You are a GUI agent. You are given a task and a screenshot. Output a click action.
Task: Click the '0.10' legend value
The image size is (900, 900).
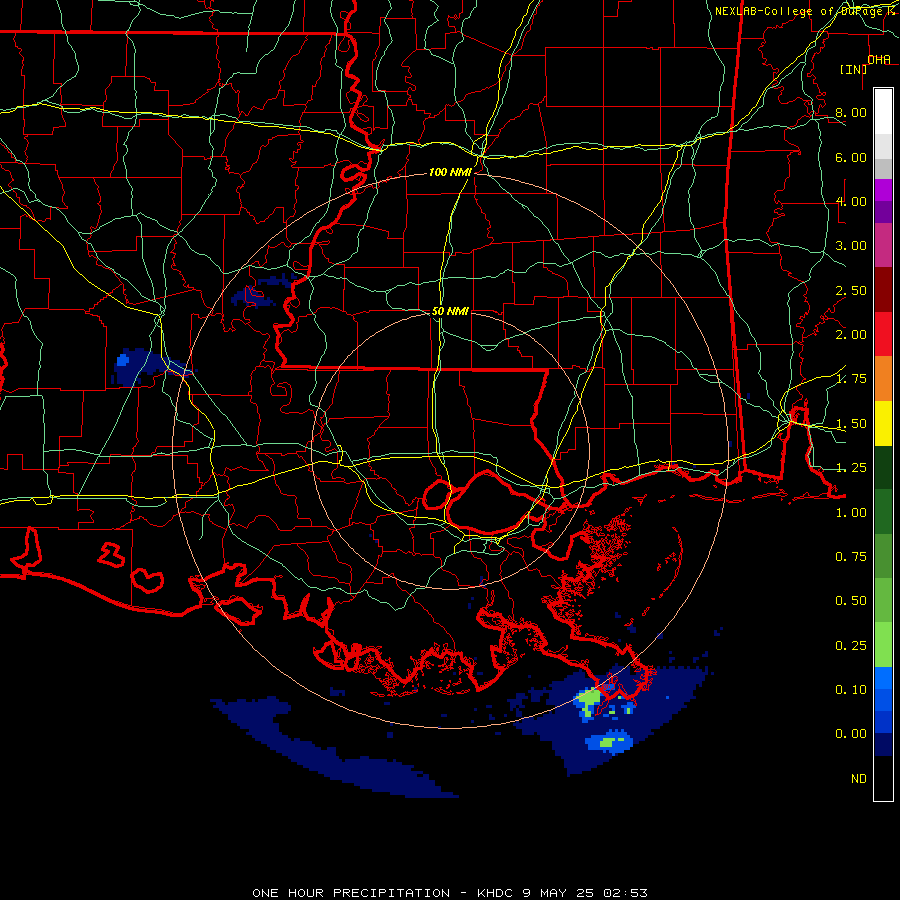851,690
